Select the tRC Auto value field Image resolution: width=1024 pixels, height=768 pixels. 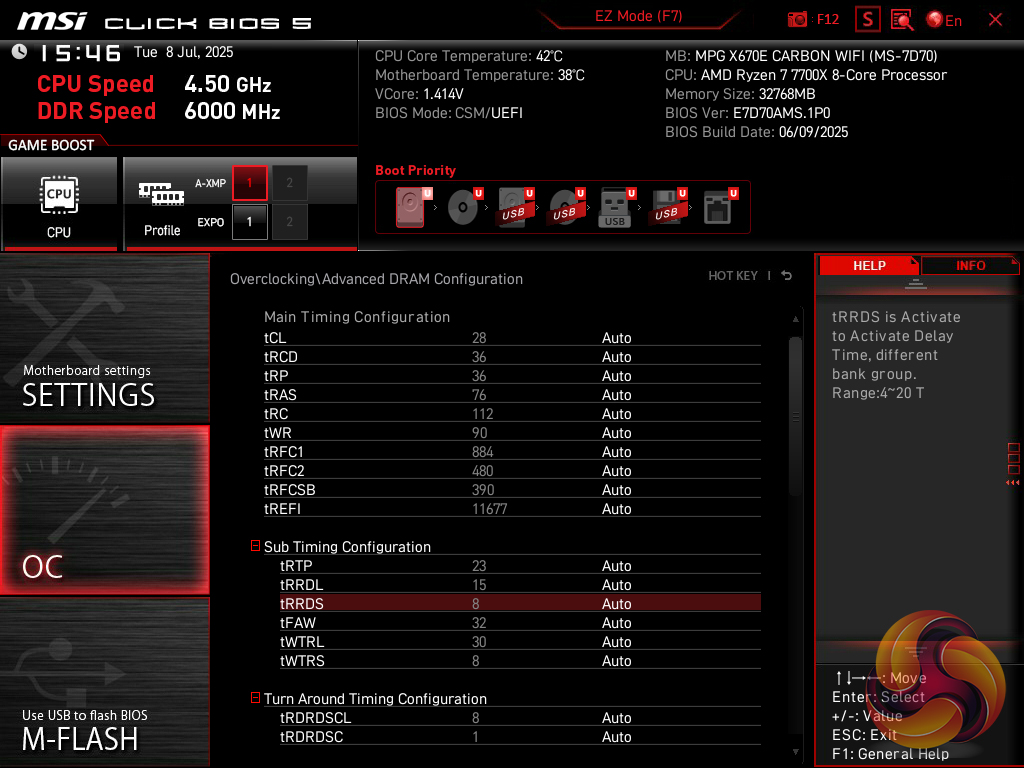pyautogui.click(x=616, y=413)
